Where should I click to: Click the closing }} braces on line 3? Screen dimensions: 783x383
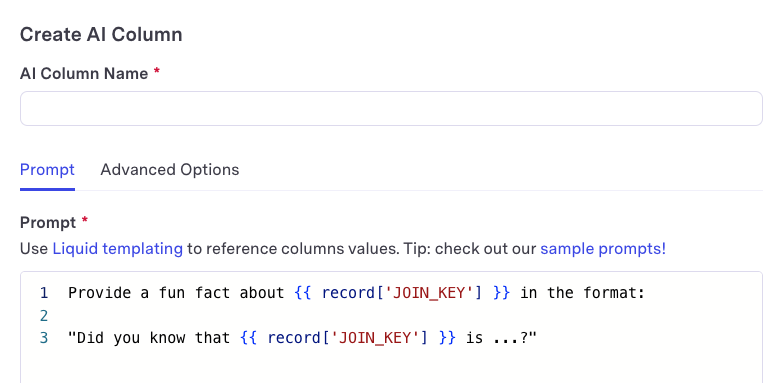pos(447,338)
